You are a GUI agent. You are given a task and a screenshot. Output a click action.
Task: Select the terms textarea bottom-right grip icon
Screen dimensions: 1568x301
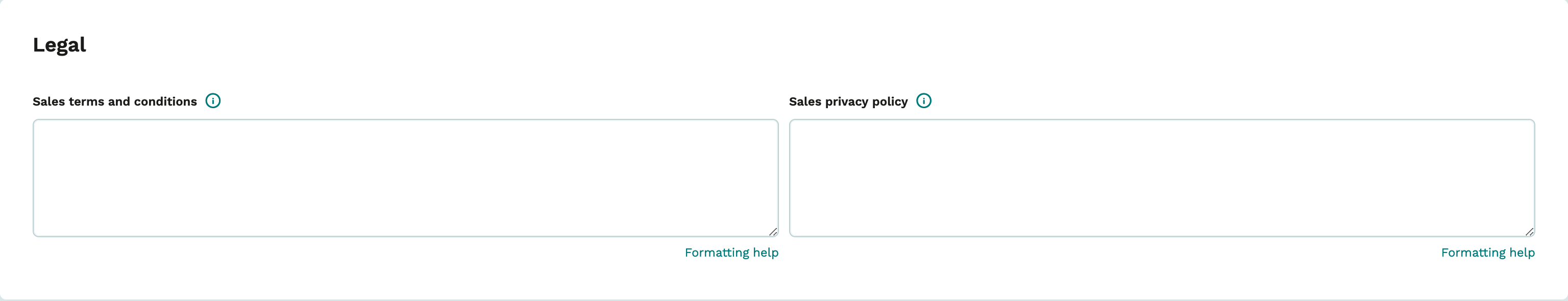(772, 231)
